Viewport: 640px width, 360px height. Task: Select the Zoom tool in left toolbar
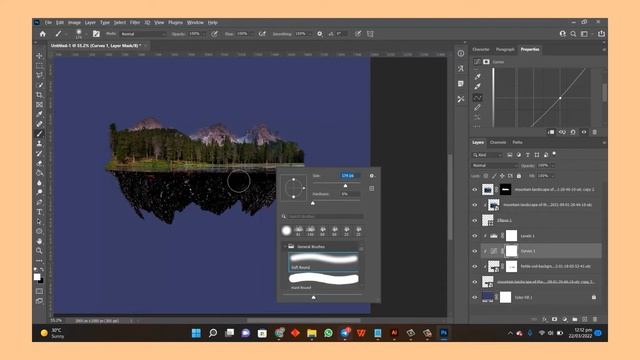[x=40, y=251]
